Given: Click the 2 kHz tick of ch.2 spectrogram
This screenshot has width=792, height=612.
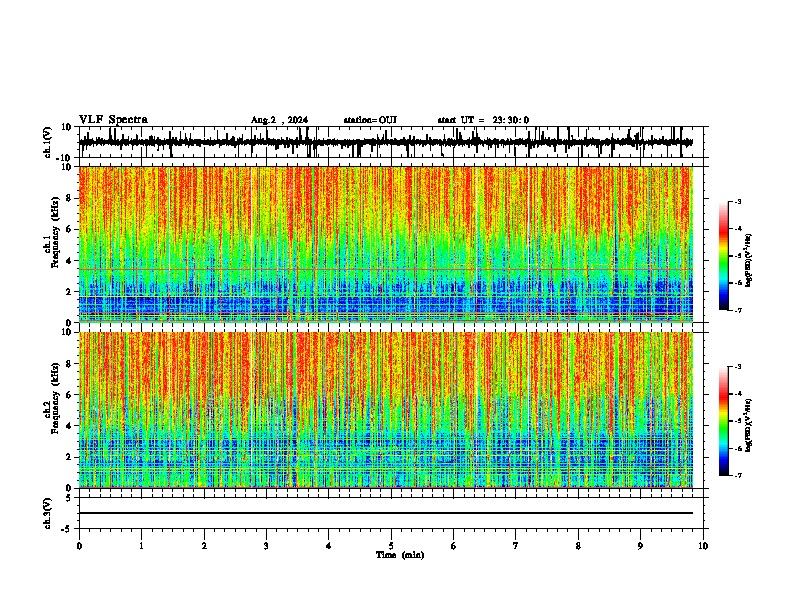Looking at the screenshot, I should 69,457.
